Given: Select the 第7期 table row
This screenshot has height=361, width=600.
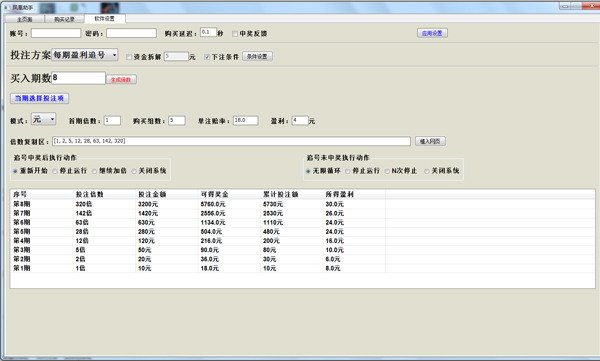Looking at the screenshot, I should [x=303, y=213].
